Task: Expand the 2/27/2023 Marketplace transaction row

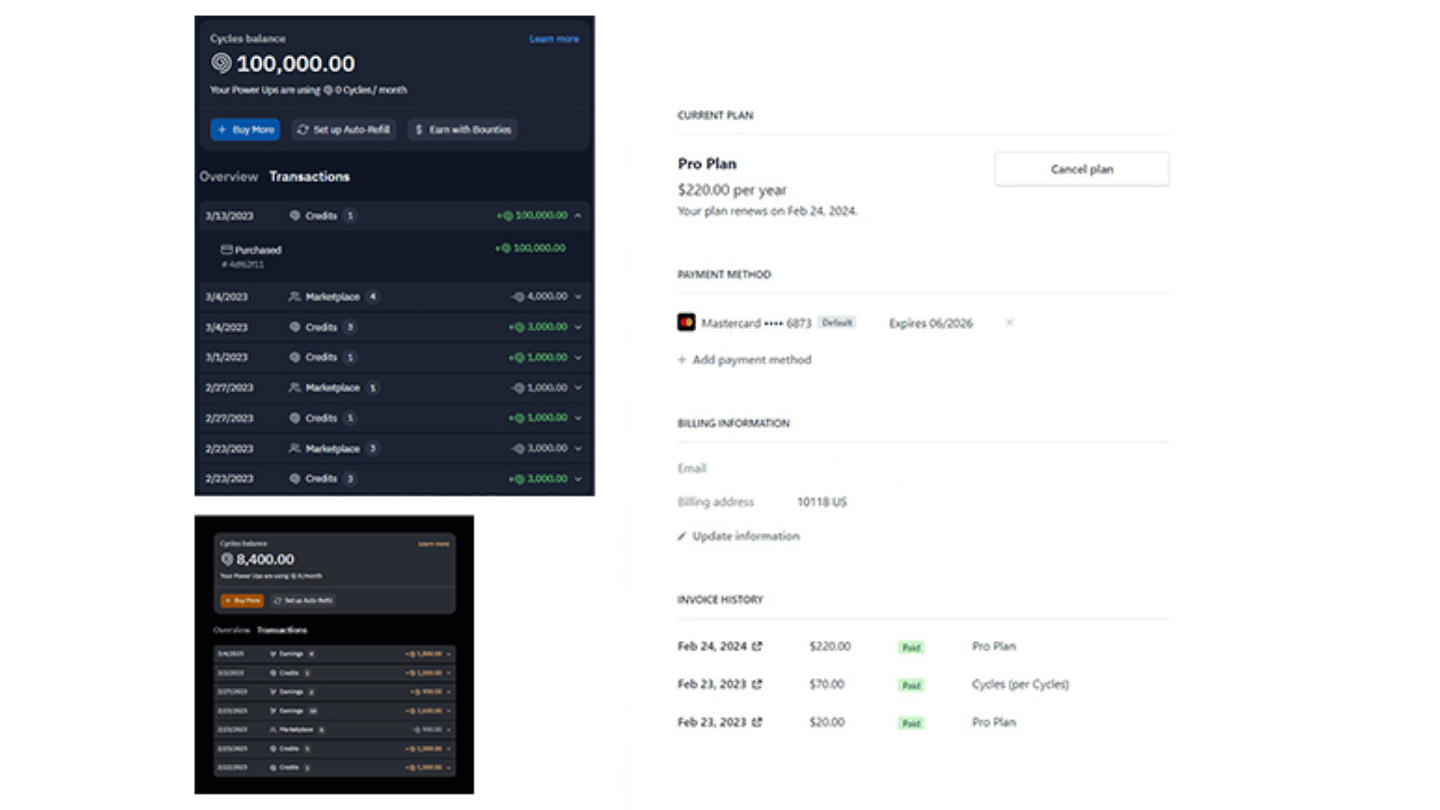Action: pos(578,388)
